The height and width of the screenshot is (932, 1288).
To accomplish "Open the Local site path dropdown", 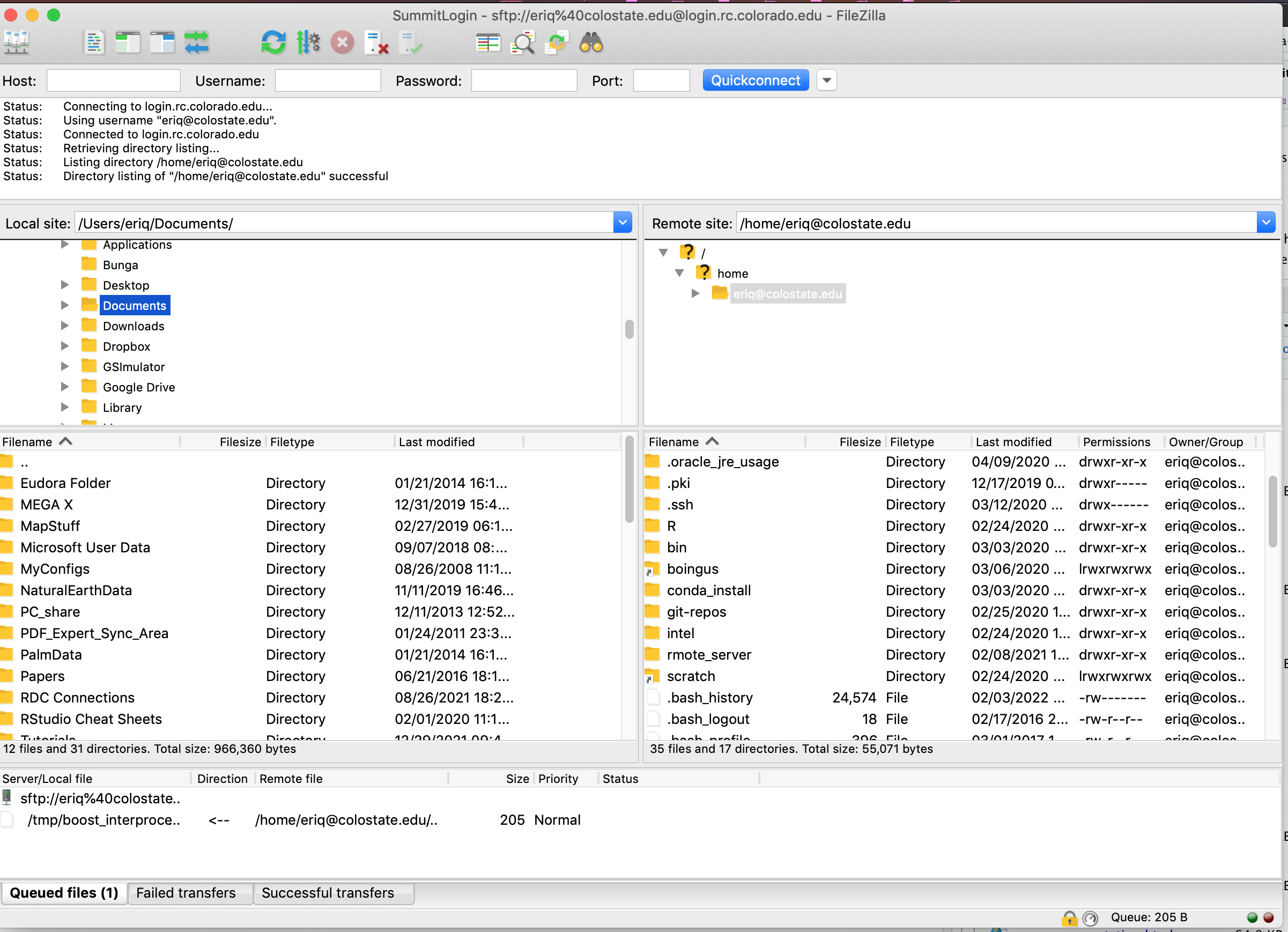I will point(622,223).
